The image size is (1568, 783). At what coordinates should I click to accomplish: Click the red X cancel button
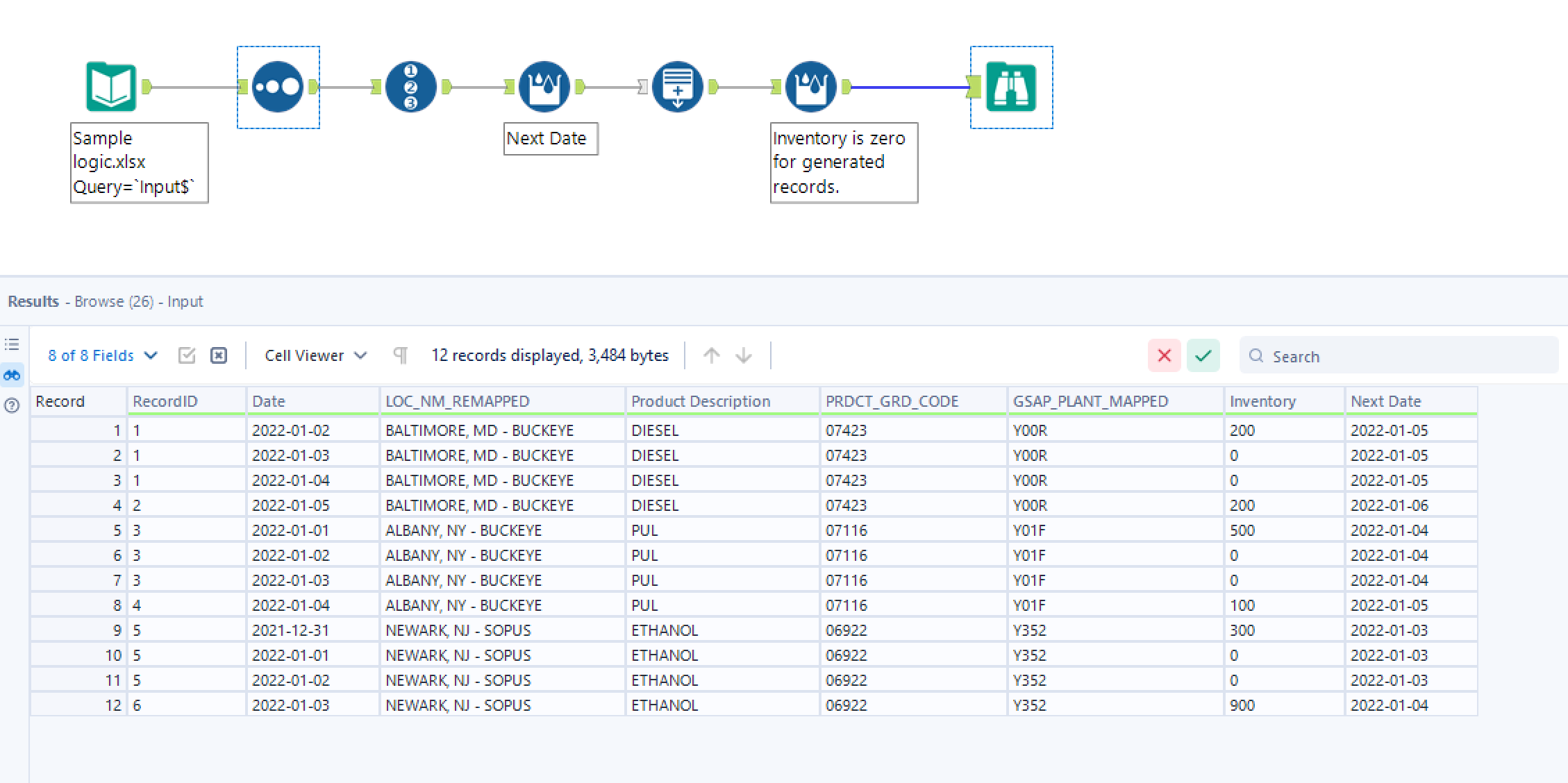click(1165, 355)
